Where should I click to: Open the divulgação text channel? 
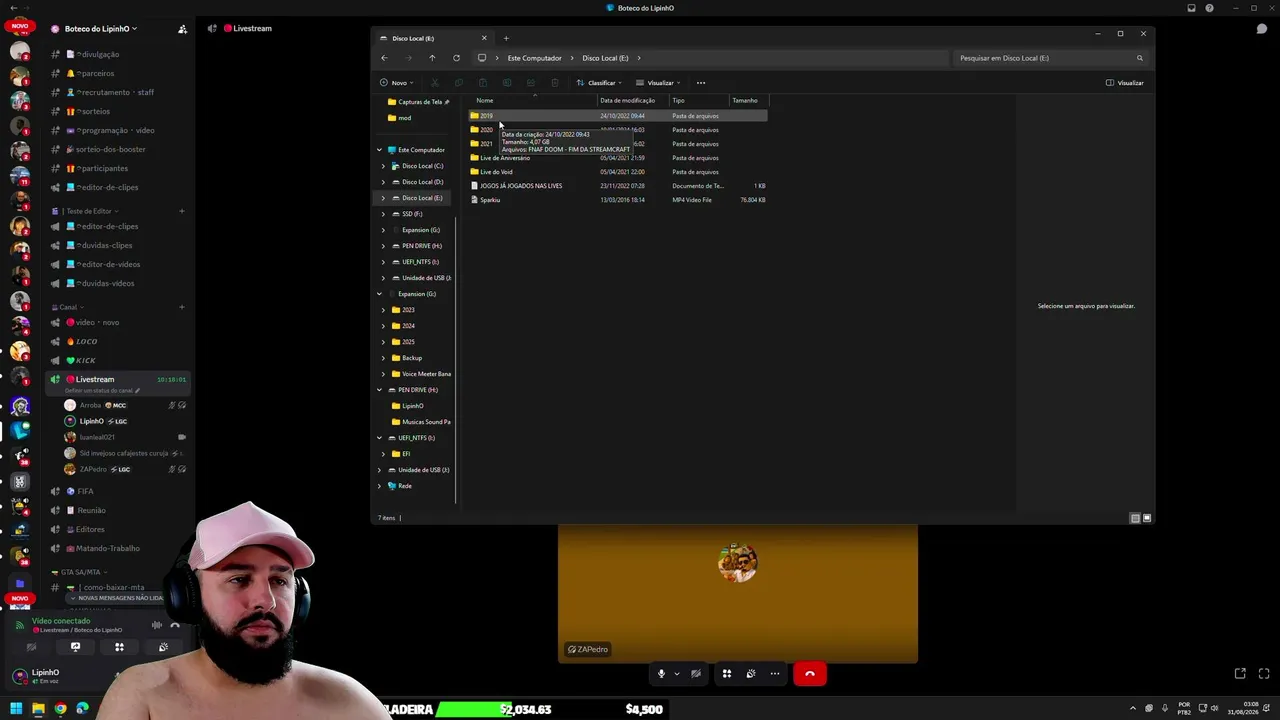pyautogui.click(x=118, y=54)
